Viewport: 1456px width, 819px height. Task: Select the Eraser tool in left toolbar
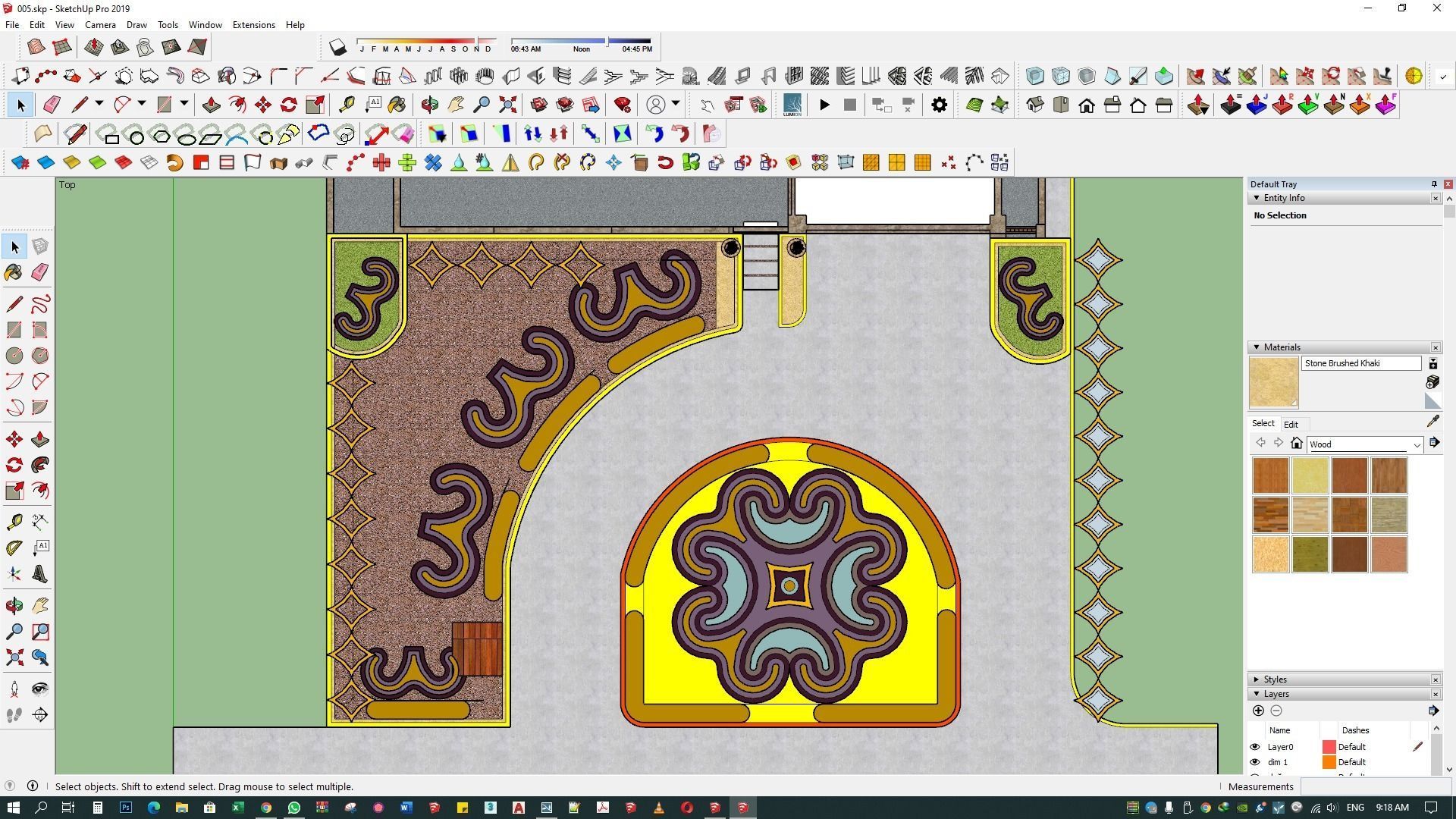coord(40,272)
